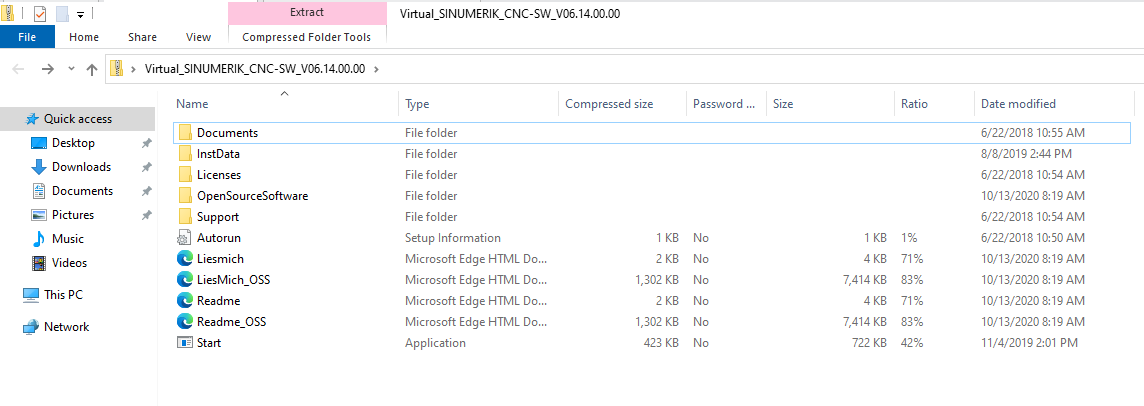Switch to the View ribbon tab

pos(198,37)
